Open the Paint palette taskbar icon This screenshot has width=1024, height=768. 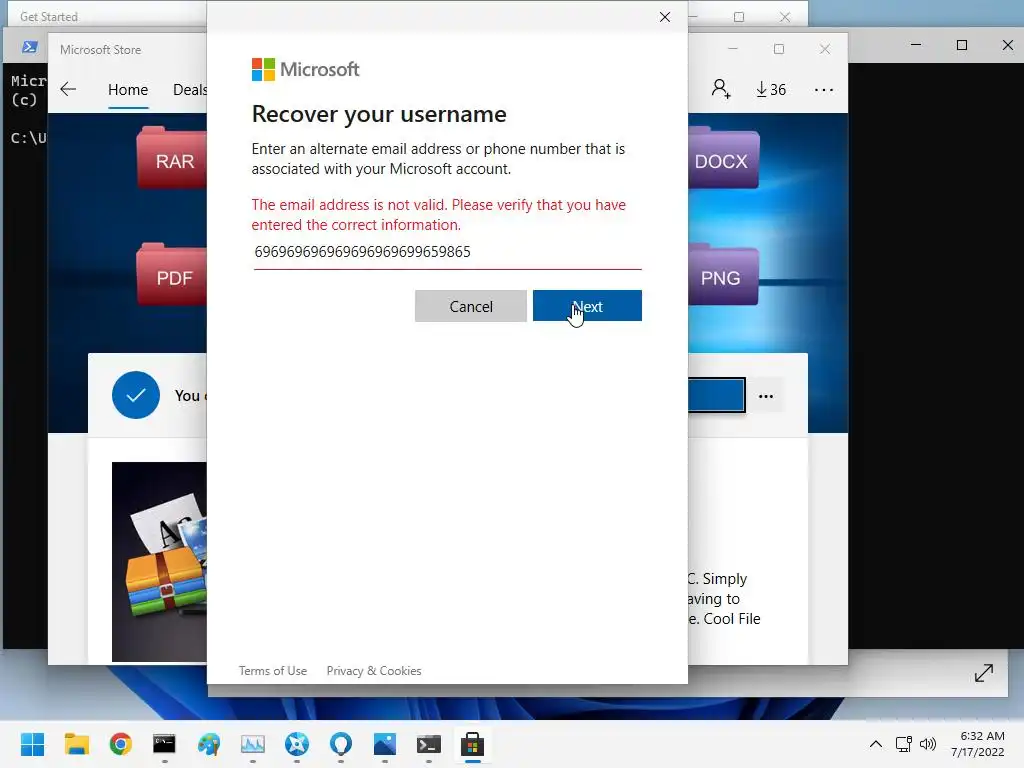pos(209,744)
